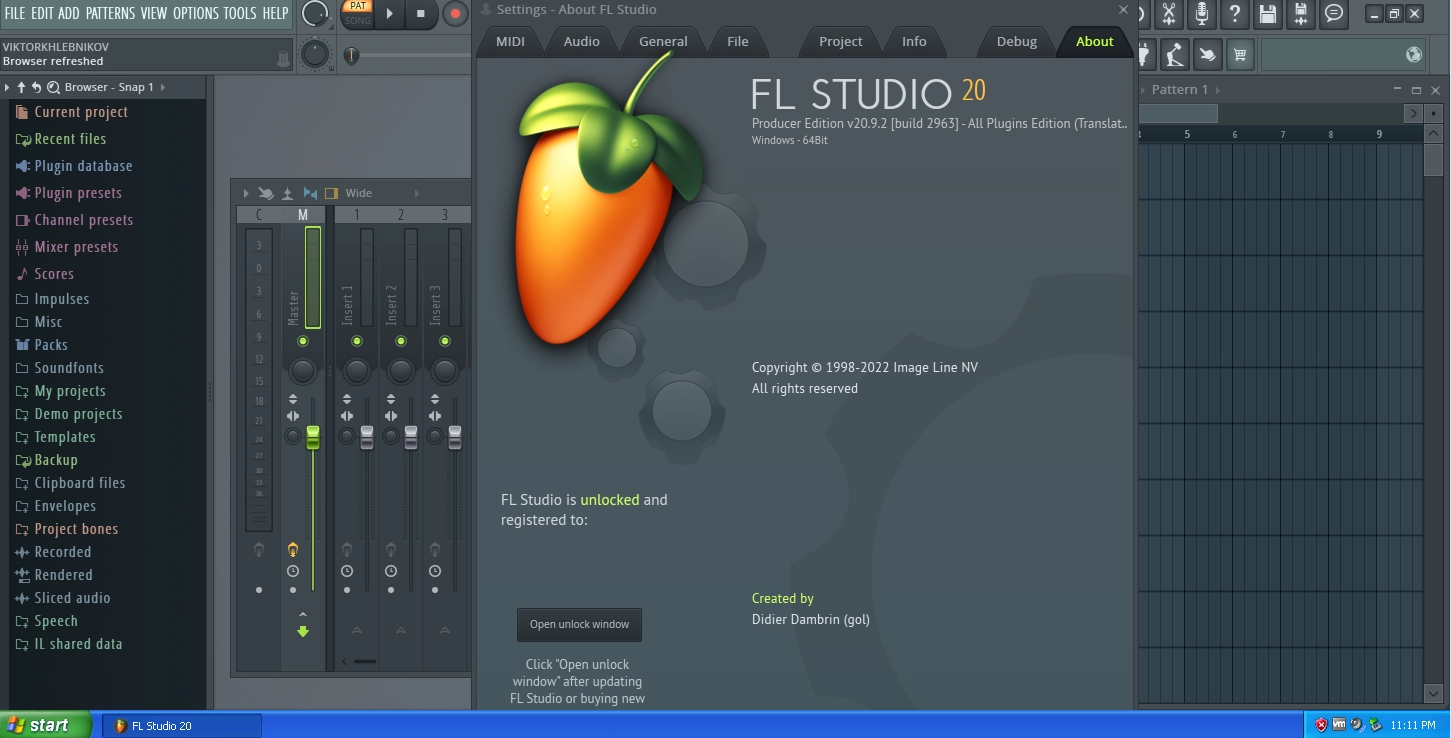Screen dimensions: 1451x738
Task: Click the Master track fader handle
Action: 313,437
